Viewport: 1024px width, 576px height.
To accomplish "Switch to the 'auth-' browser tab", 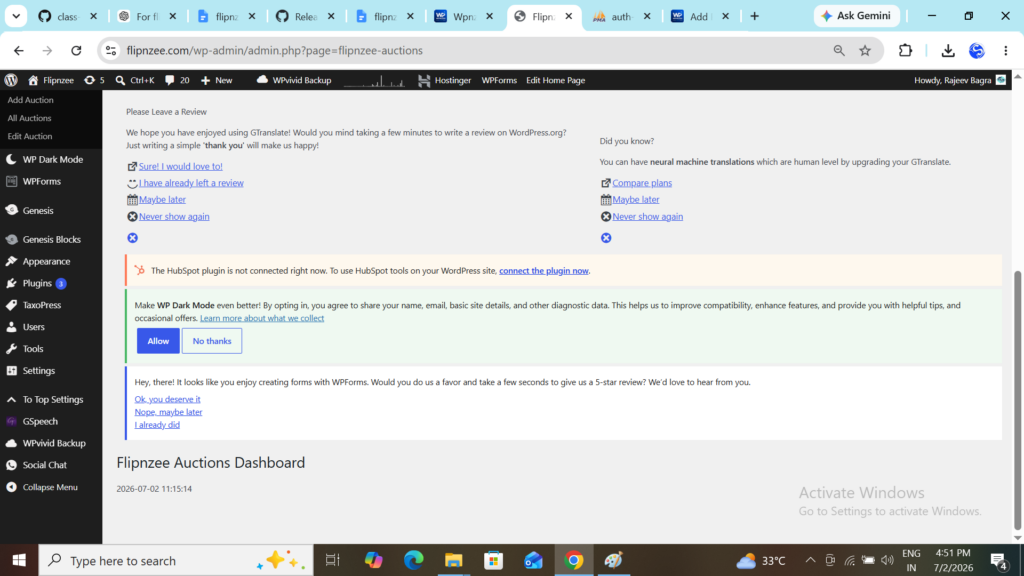I will [621, 16].
